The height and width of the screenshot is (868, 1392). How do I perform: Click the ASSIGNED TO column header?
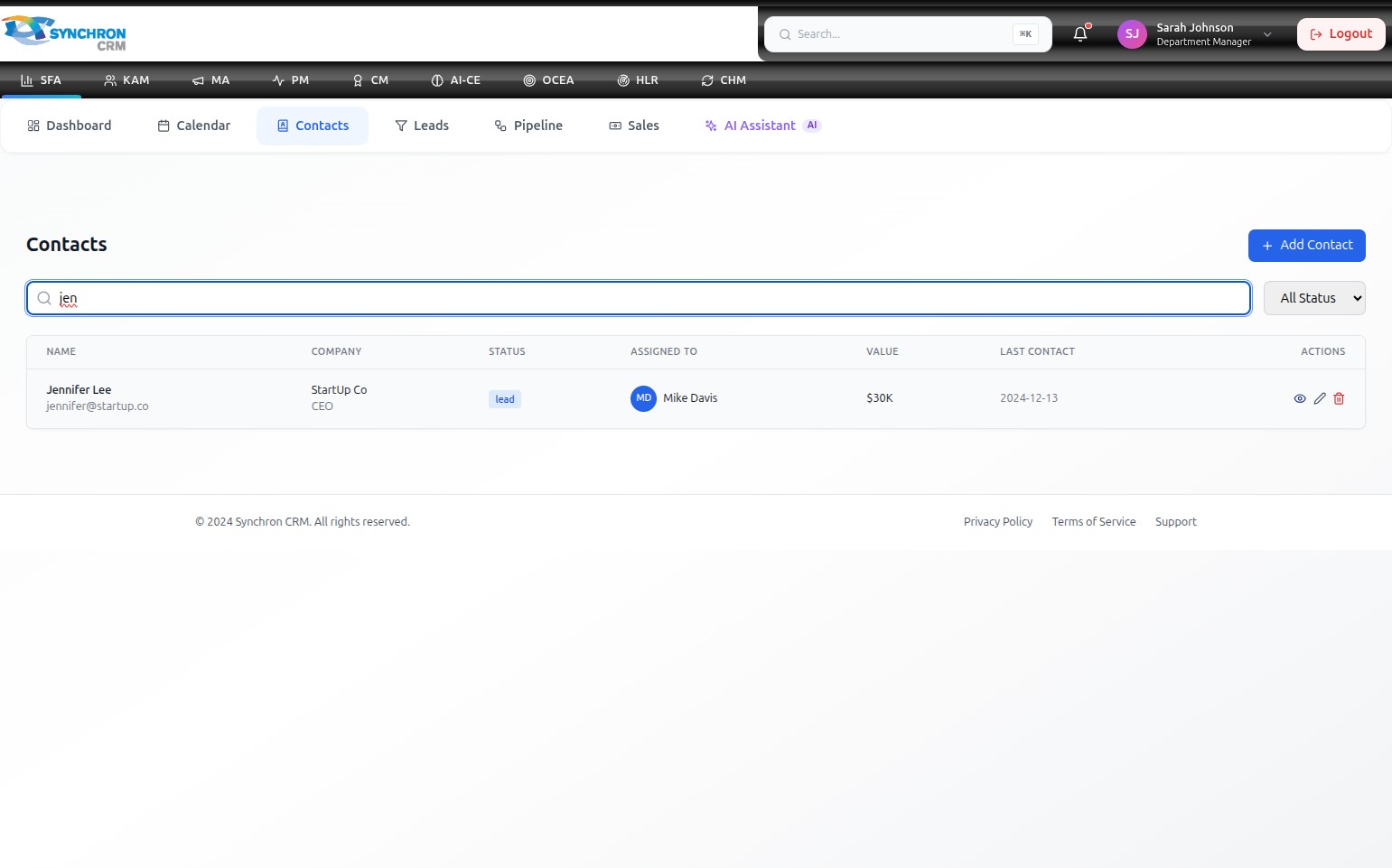[x=664, y=351]
